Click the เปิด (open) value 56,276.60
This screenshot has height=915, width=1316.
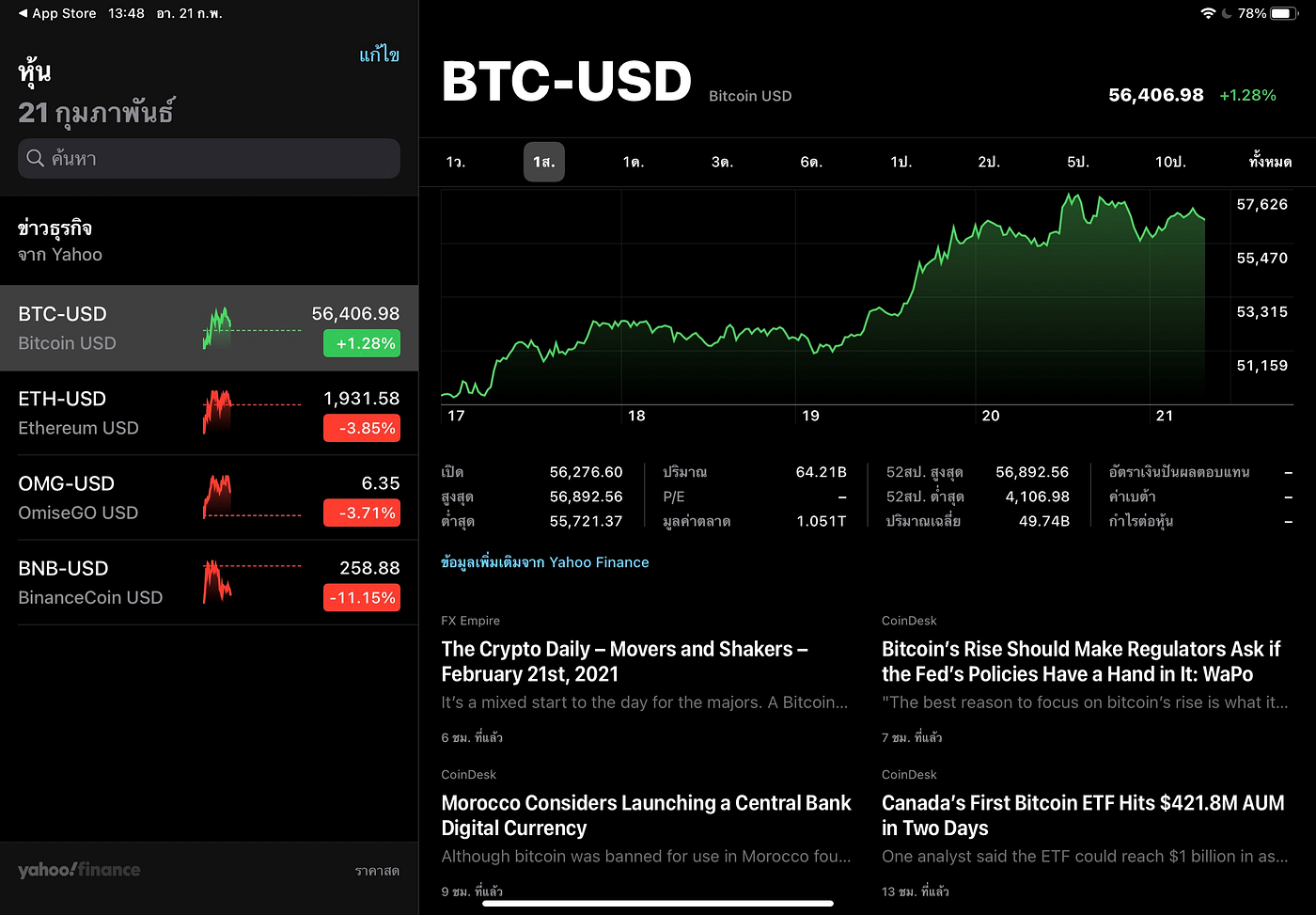pyautogui.click(x=586, y=472)
